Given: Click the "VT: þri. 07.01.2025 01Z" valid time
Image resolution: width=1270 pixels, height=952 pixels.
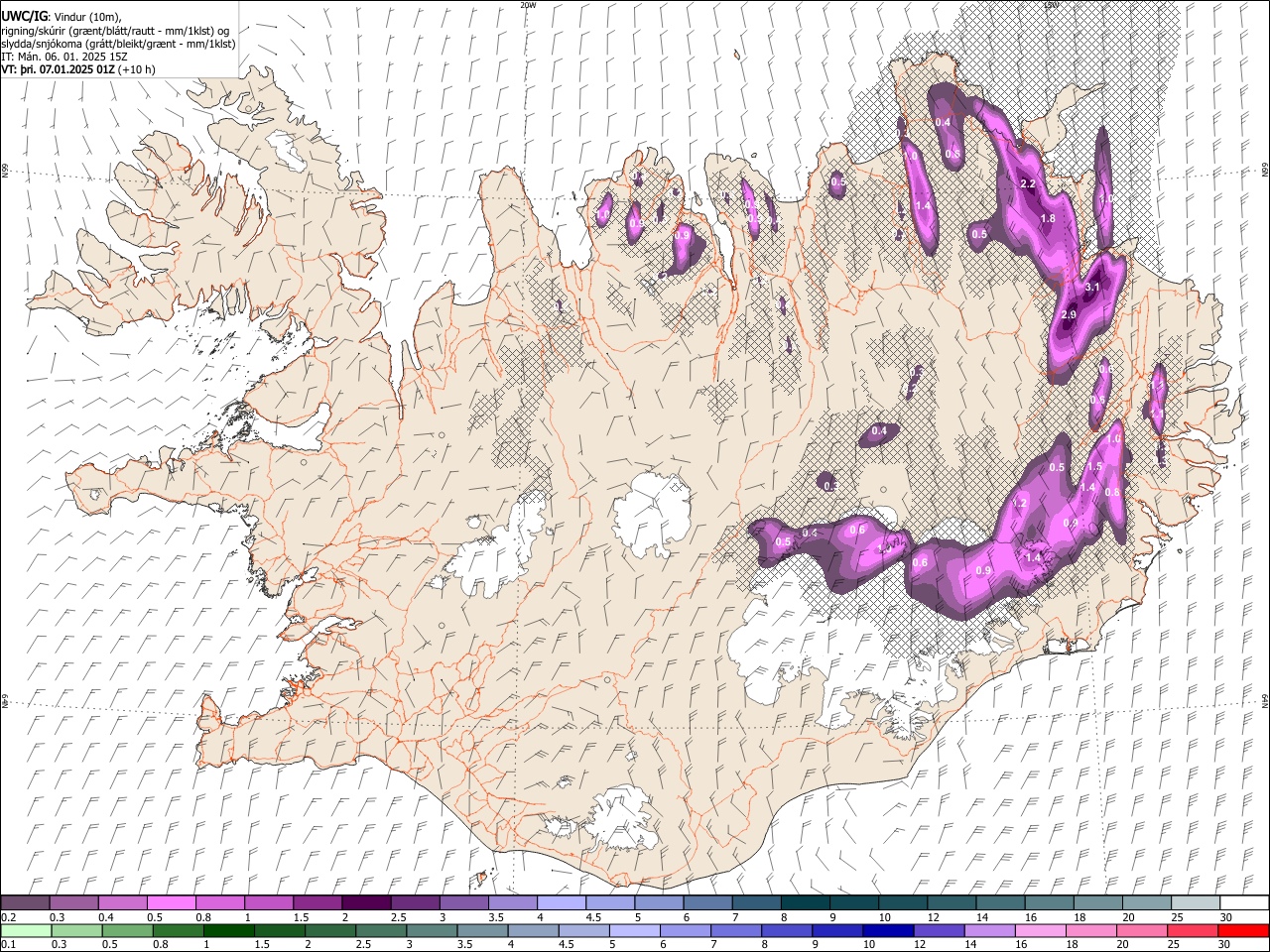Looking at the screenshot, I should click(x=58, y=69).
